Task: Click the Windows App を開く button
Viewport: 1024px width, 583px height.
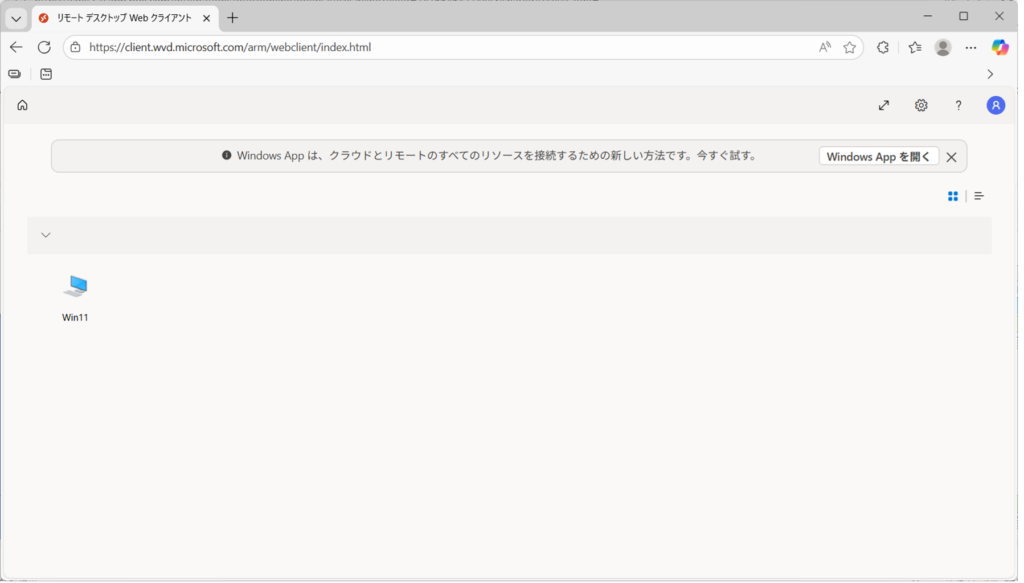Action: pyautogui.click(x=878, y=157)
